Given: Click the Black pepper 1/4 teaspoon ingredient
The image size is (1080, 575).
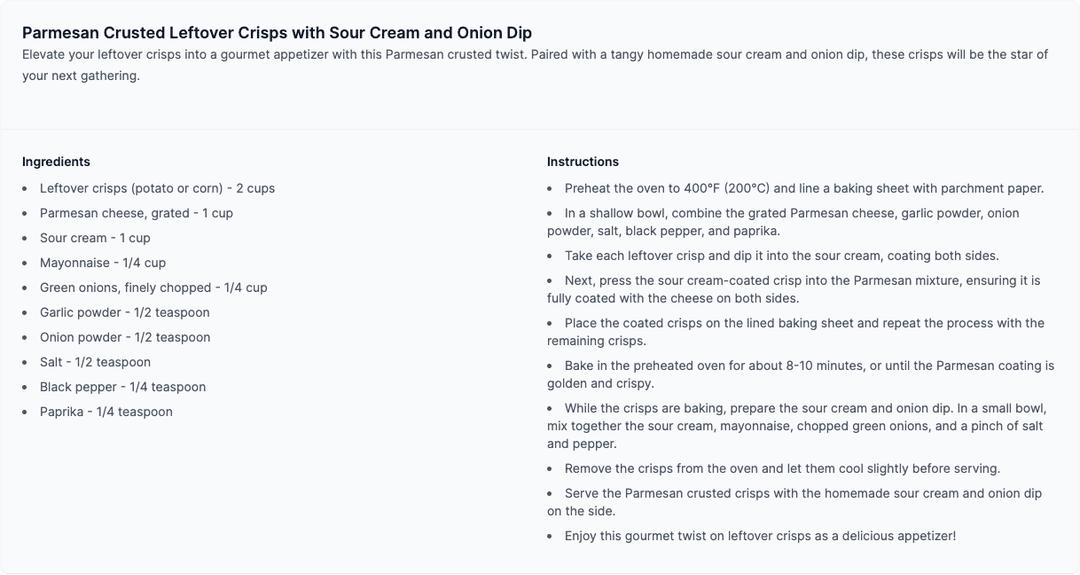Looking at the screenshot, I should point(123,387).
